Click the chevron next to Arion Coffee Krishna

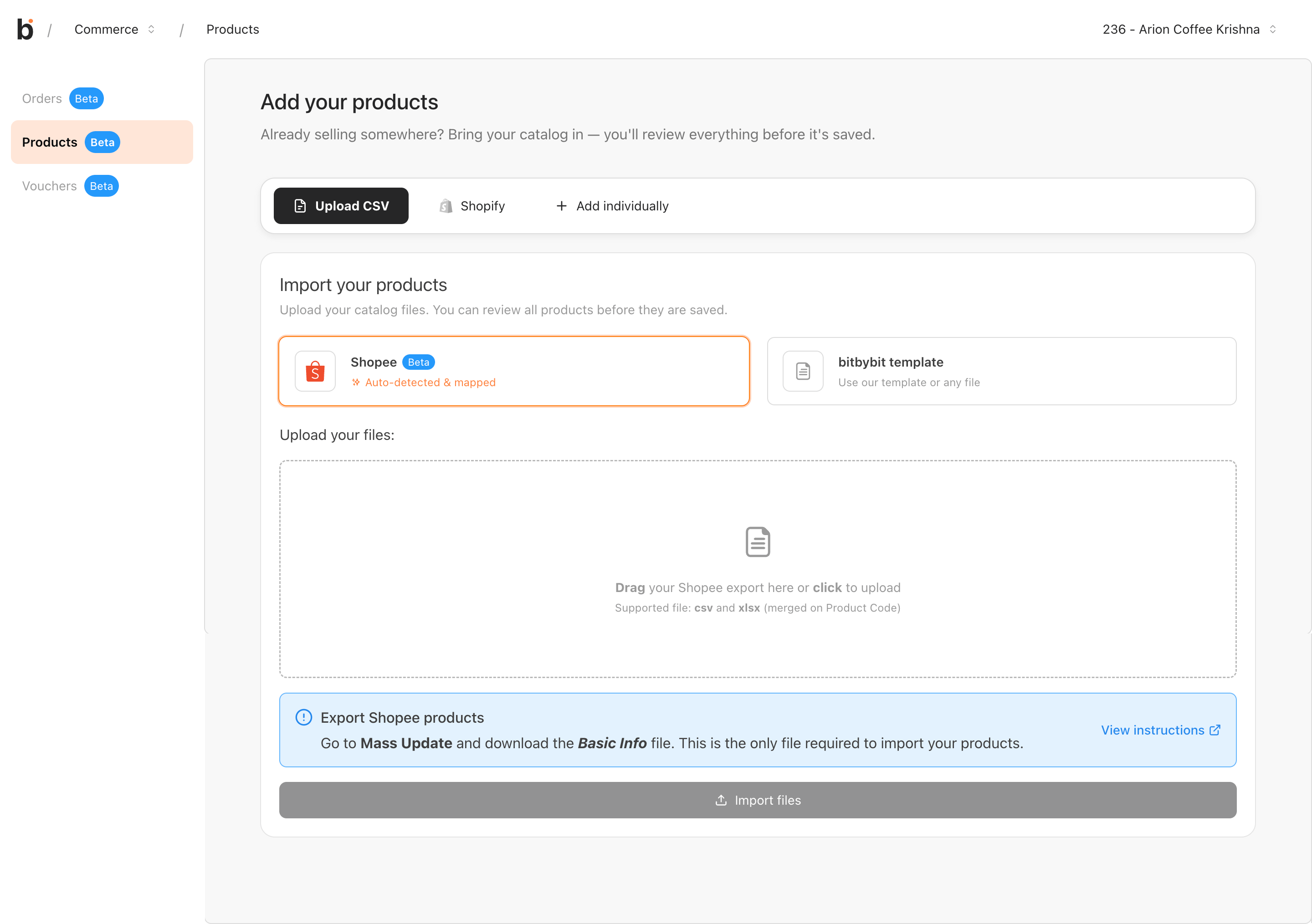pos(1272,29)
